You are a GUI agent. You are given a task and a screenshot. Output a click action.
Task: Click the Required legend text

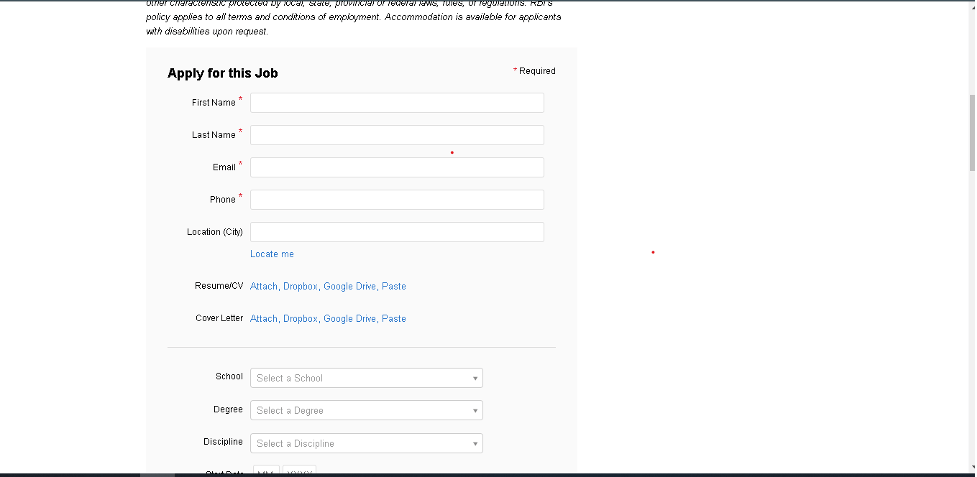coord(537,71)
